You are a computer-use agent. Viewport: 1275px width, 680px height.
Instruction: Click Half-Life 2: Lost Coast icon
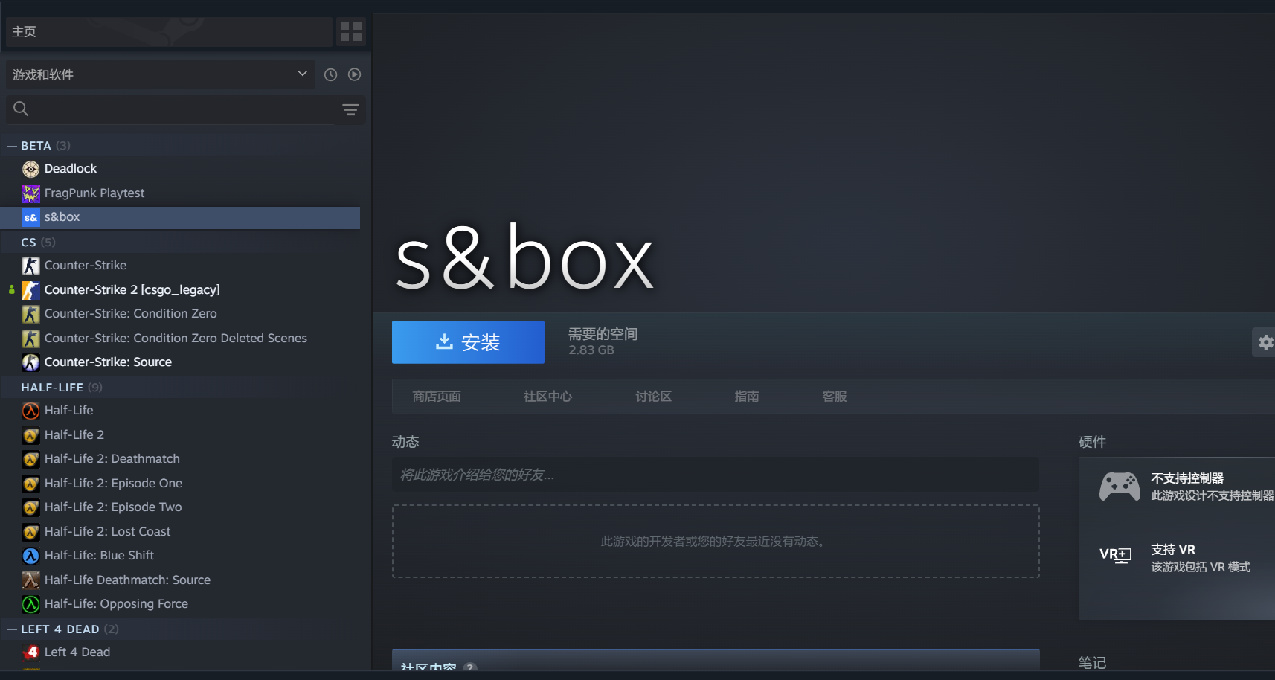pos(31,532)
